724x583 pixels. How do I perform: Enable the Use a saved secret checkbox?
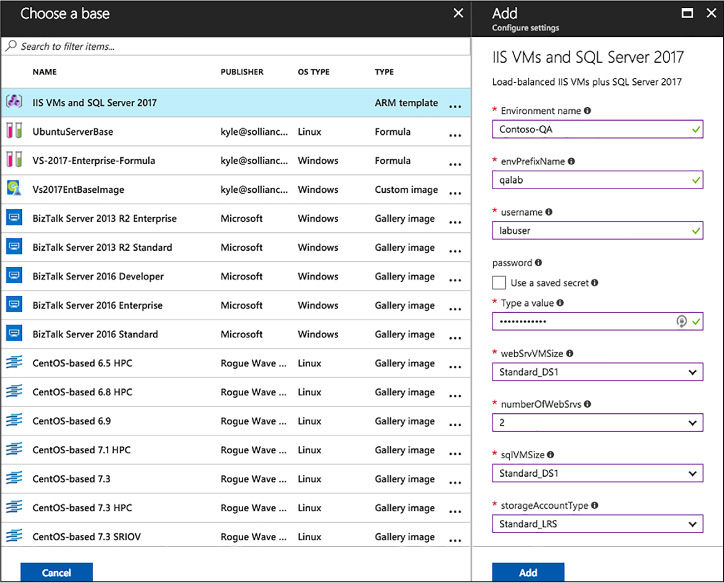(x=499, y=282)
